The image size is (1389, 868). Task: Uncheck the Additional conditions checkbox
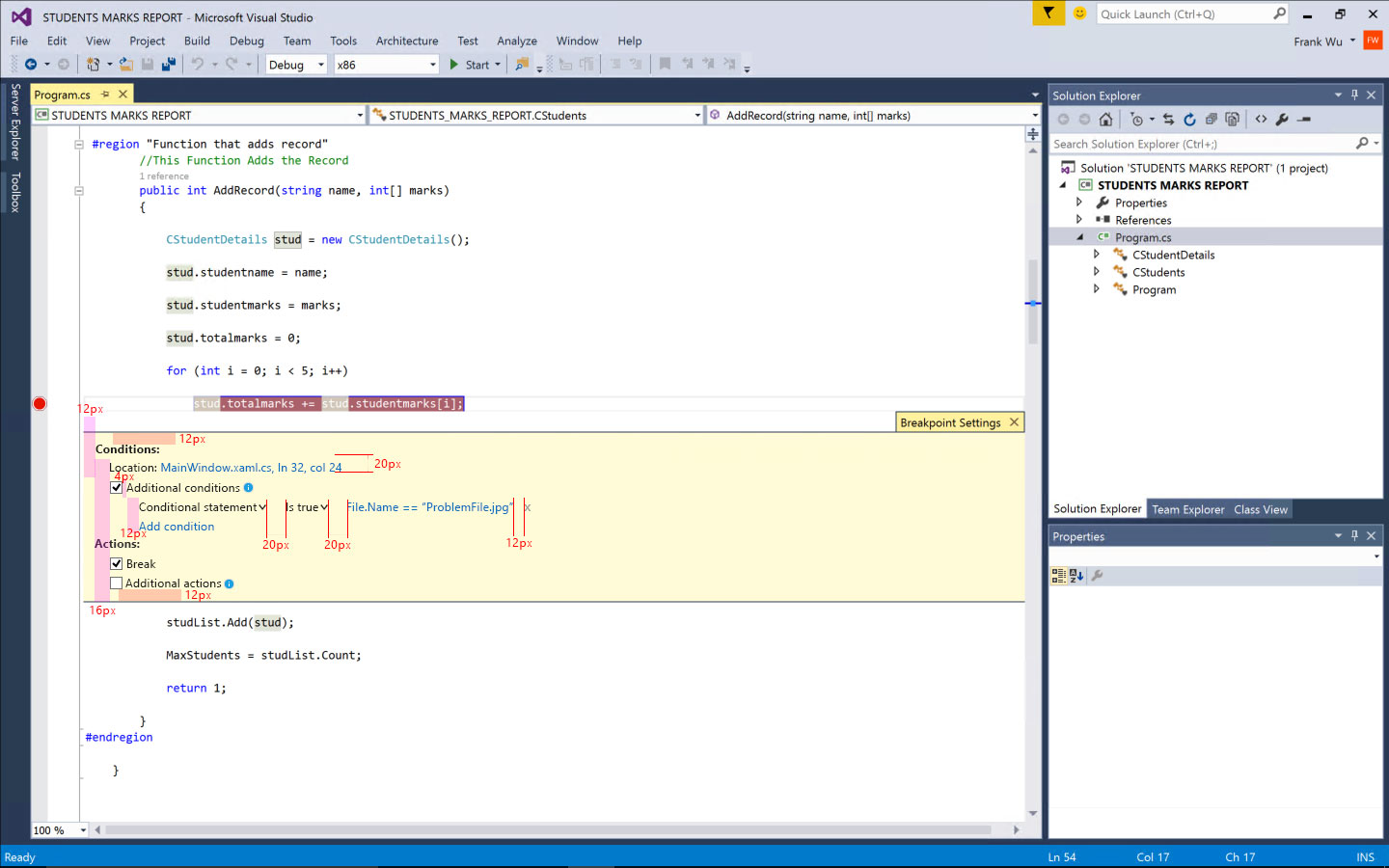click(117, 488)
